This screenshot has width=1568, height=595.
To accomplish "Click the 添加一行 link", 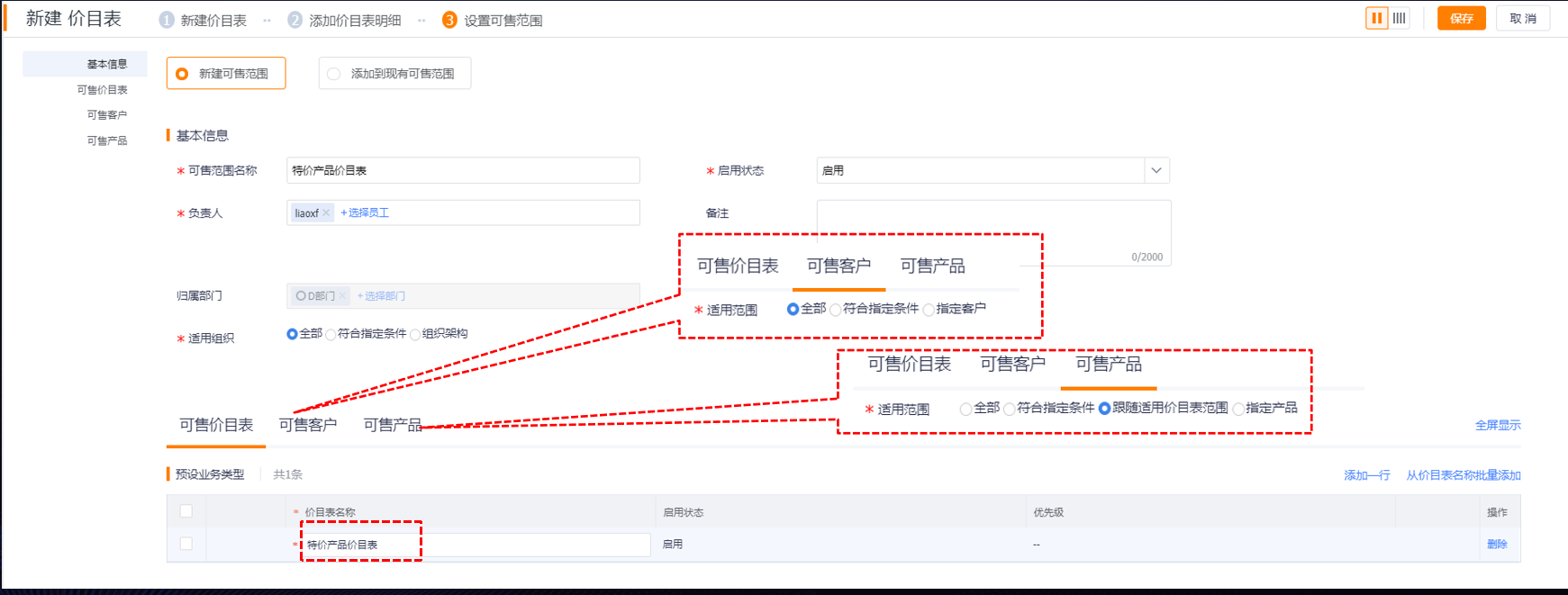I will coord(1366,475).
